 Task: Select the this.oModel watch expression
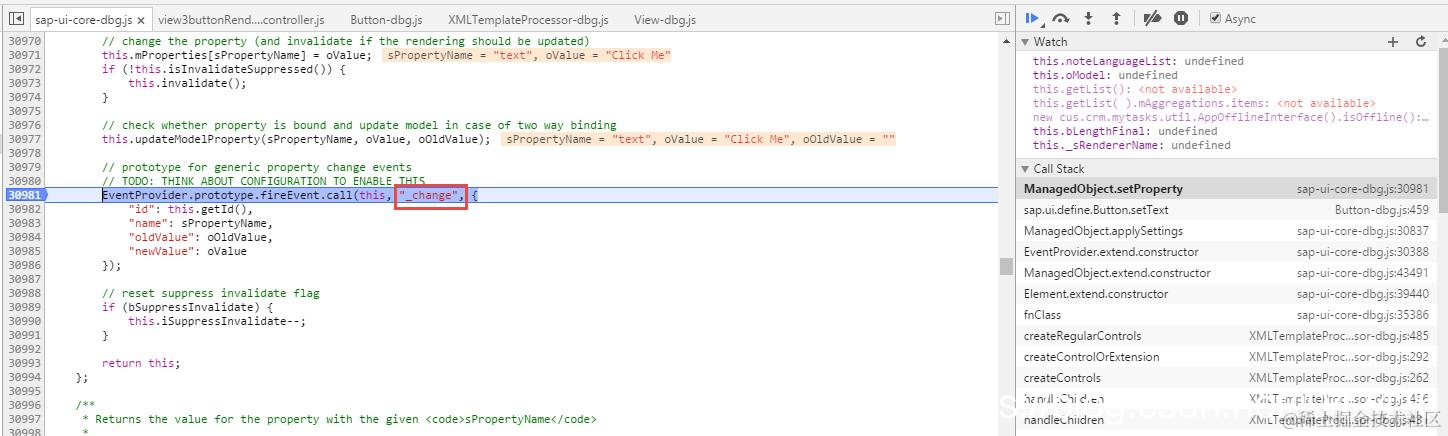[x=1105, y=75]
